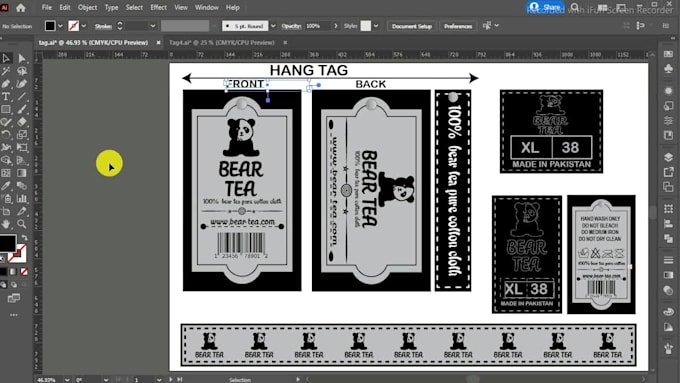Expand the align-to options dropdown
680x383 pixels.
[497, 26]
